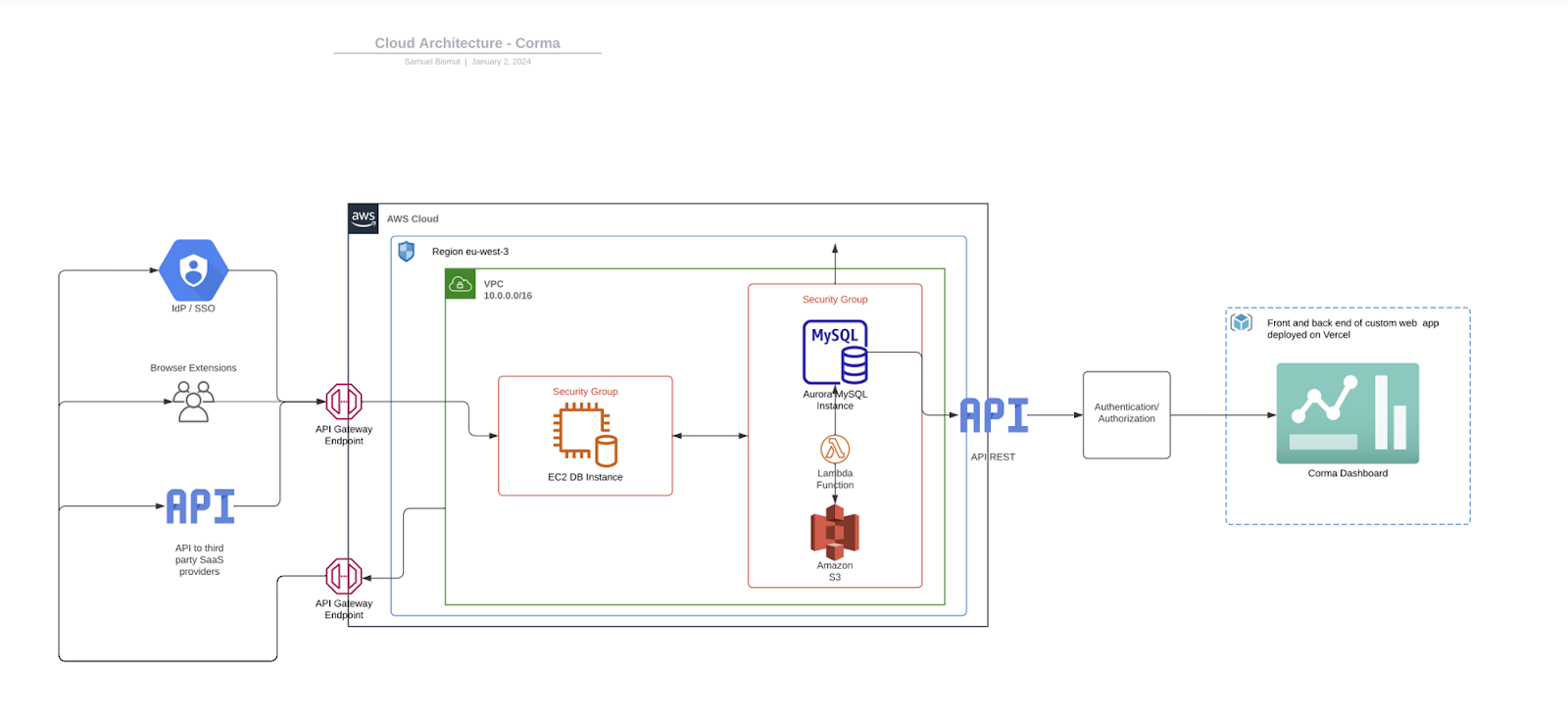Viewport: 1568px width, 716px height.
Task: Select the Lambda Function icon
Action: pos(835,449)
